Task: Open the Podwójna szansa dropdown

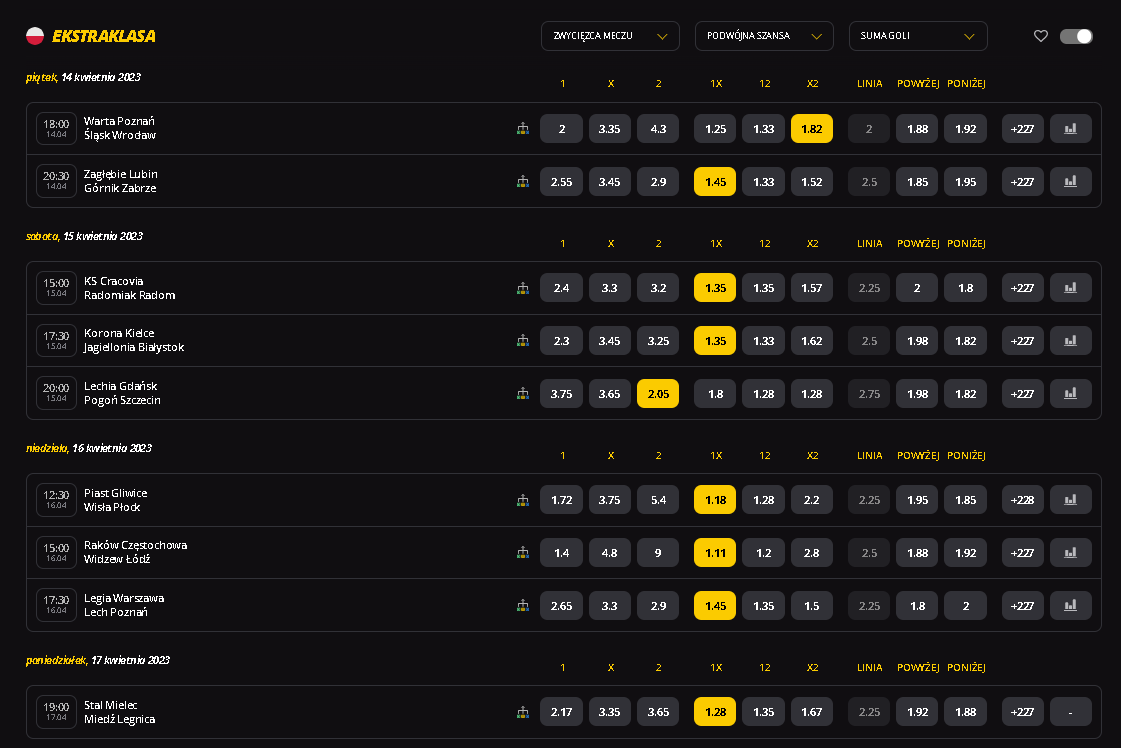Action: click(764, 36)
